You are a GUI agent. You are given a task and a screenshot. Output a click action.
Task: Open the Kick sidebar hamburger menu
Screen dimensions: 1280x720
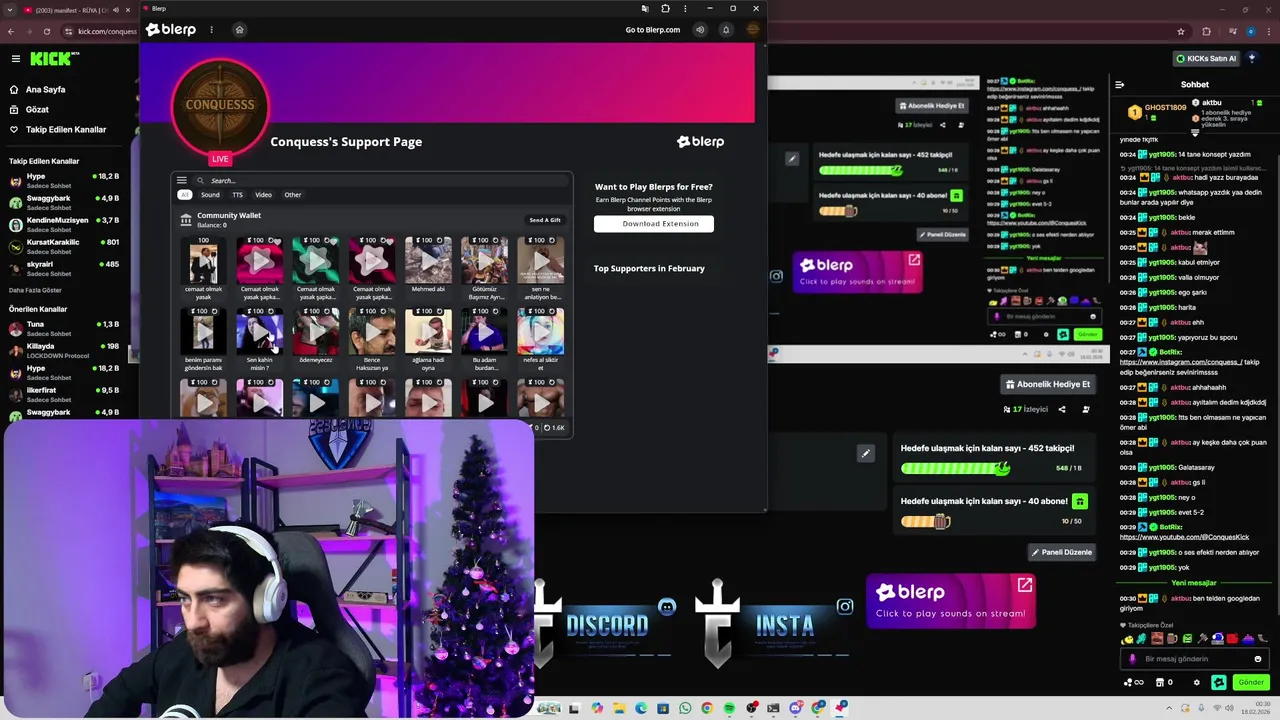coord(15,59)
